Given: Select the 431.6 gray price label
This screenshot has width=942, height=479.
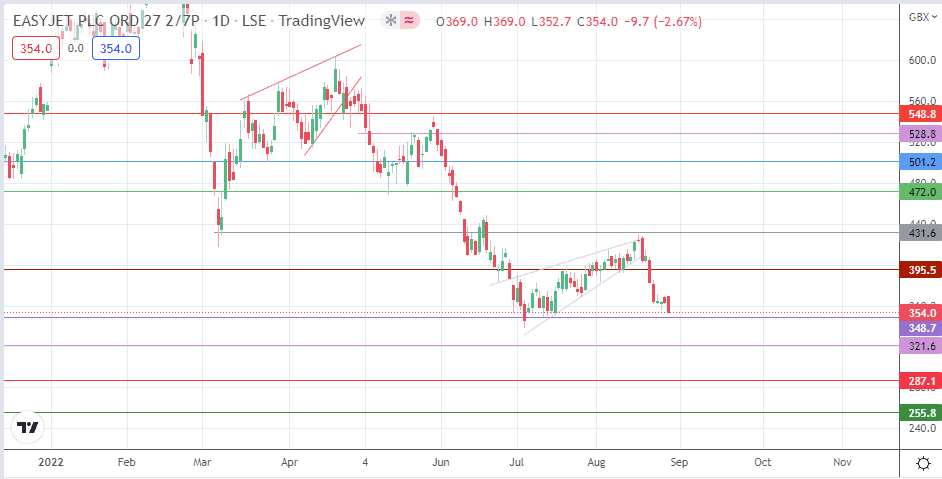Looking at the screenshot, I should (920, 233).
